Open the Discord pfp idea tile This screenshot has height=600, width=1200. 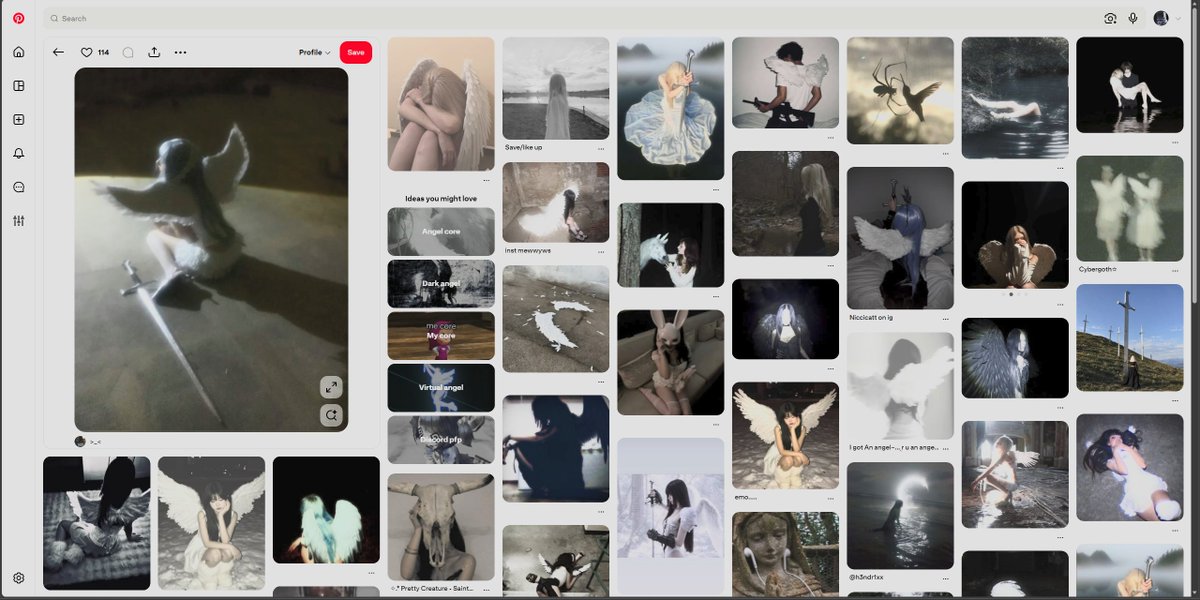tap(441, 440)
